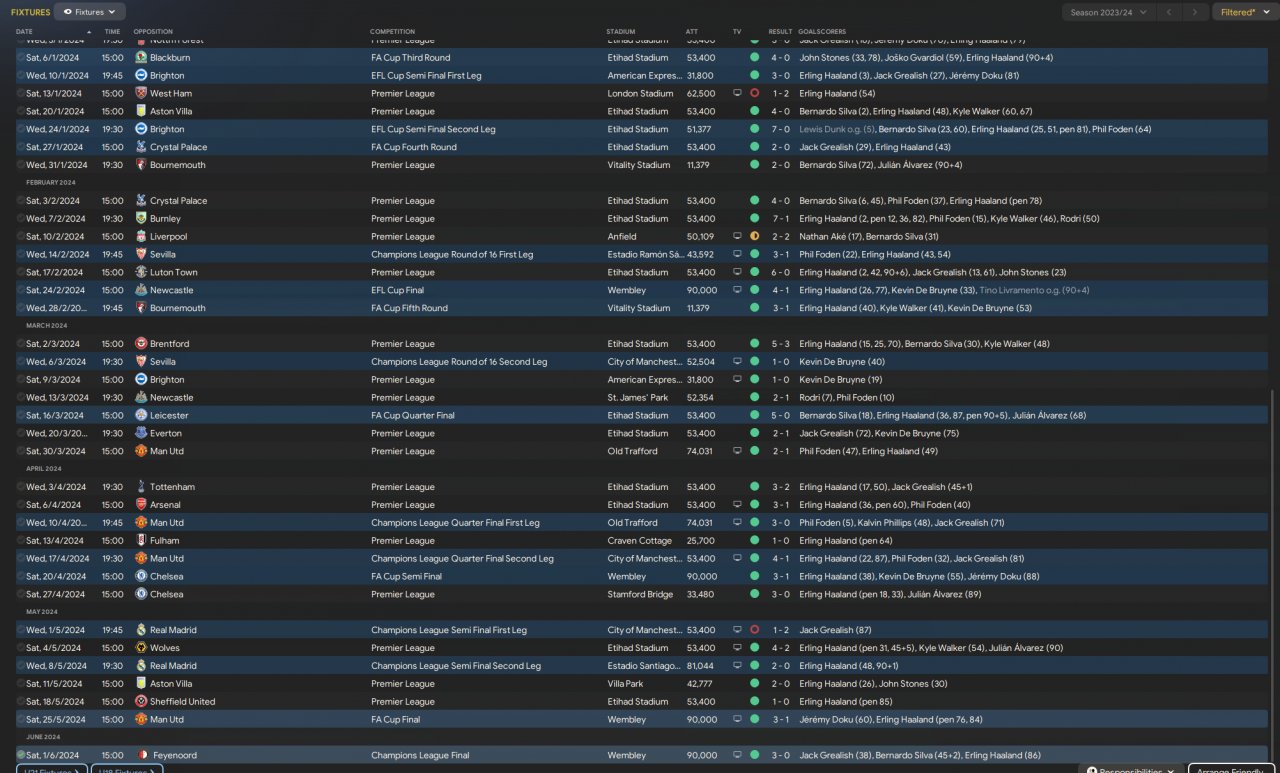
Task: Click the TV icon on the Arsenal row
Action: pyautogui.click(x=737, y=505)
